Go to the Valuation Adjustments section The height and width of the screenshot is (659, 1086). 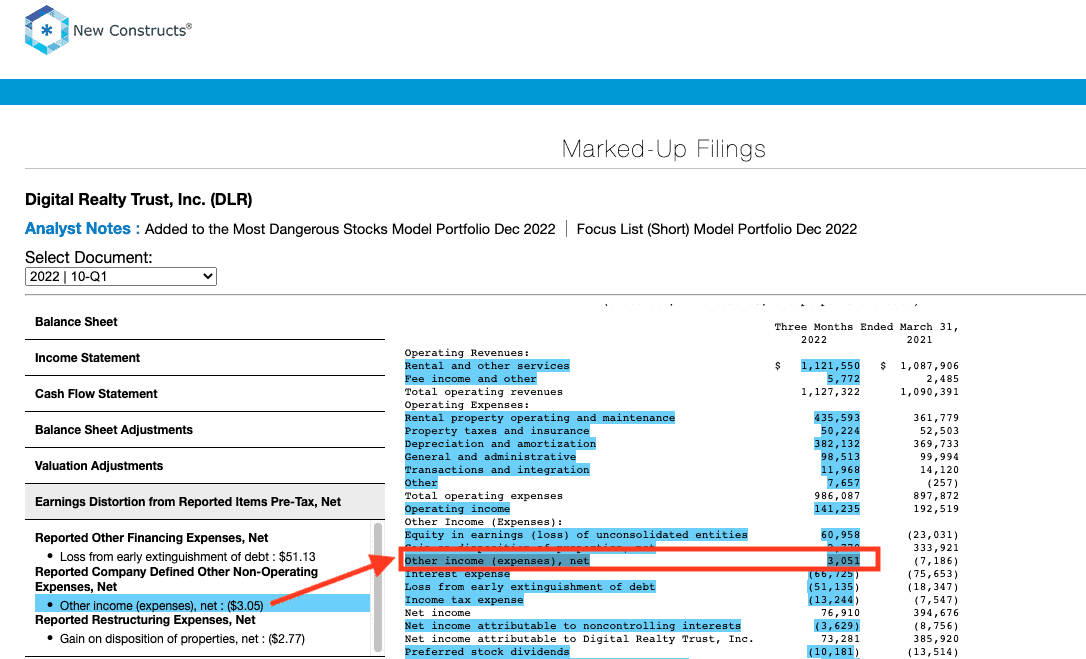205,466
